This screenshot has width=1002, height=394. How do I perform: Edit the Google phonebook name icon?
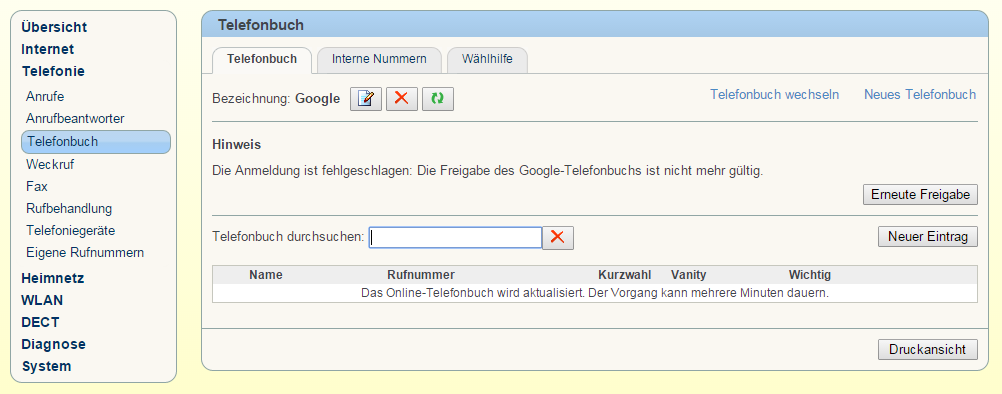click(366, 99)
